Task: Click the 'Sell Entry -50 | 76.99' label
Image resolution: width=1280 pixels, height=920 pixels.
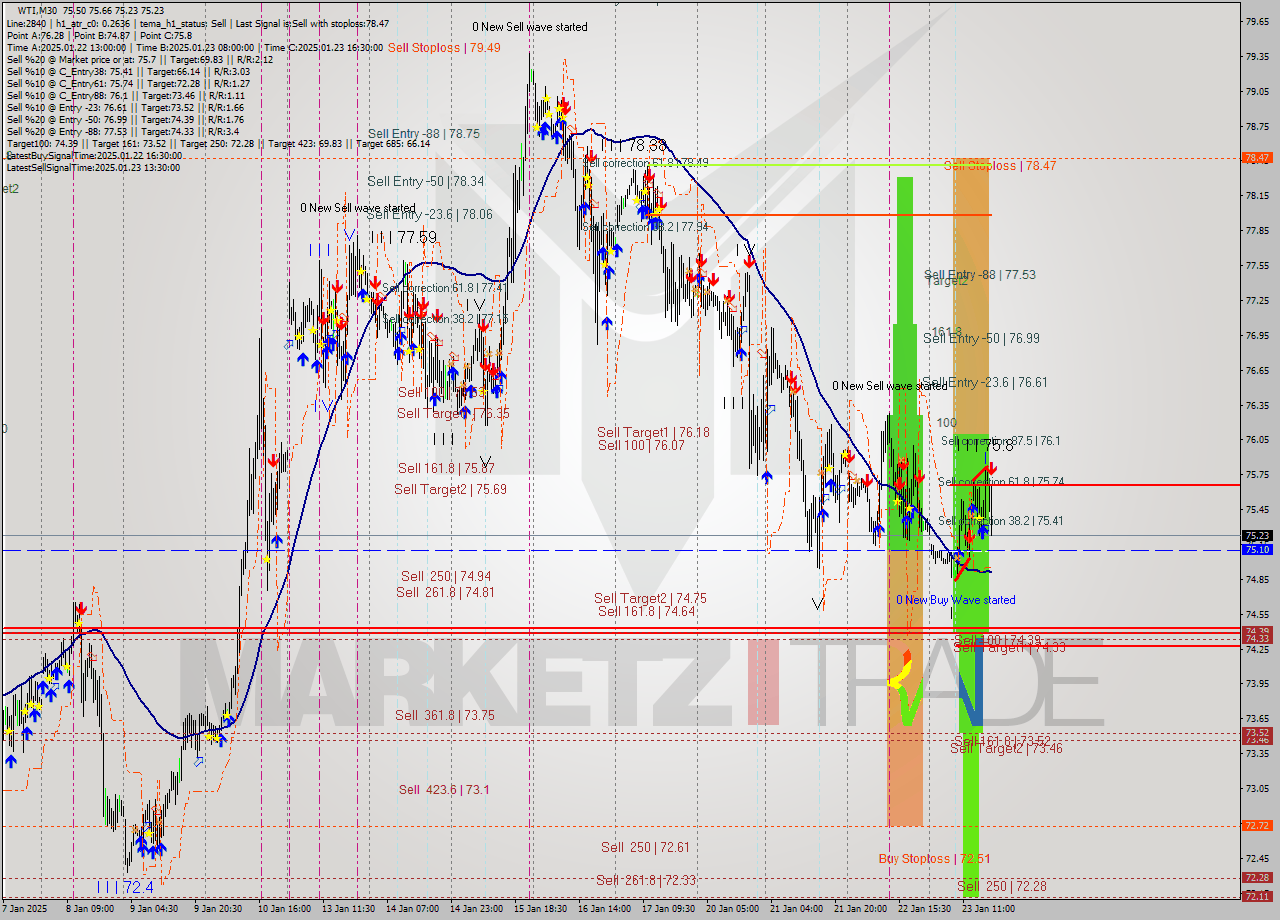Action: [x=981, y=339]
